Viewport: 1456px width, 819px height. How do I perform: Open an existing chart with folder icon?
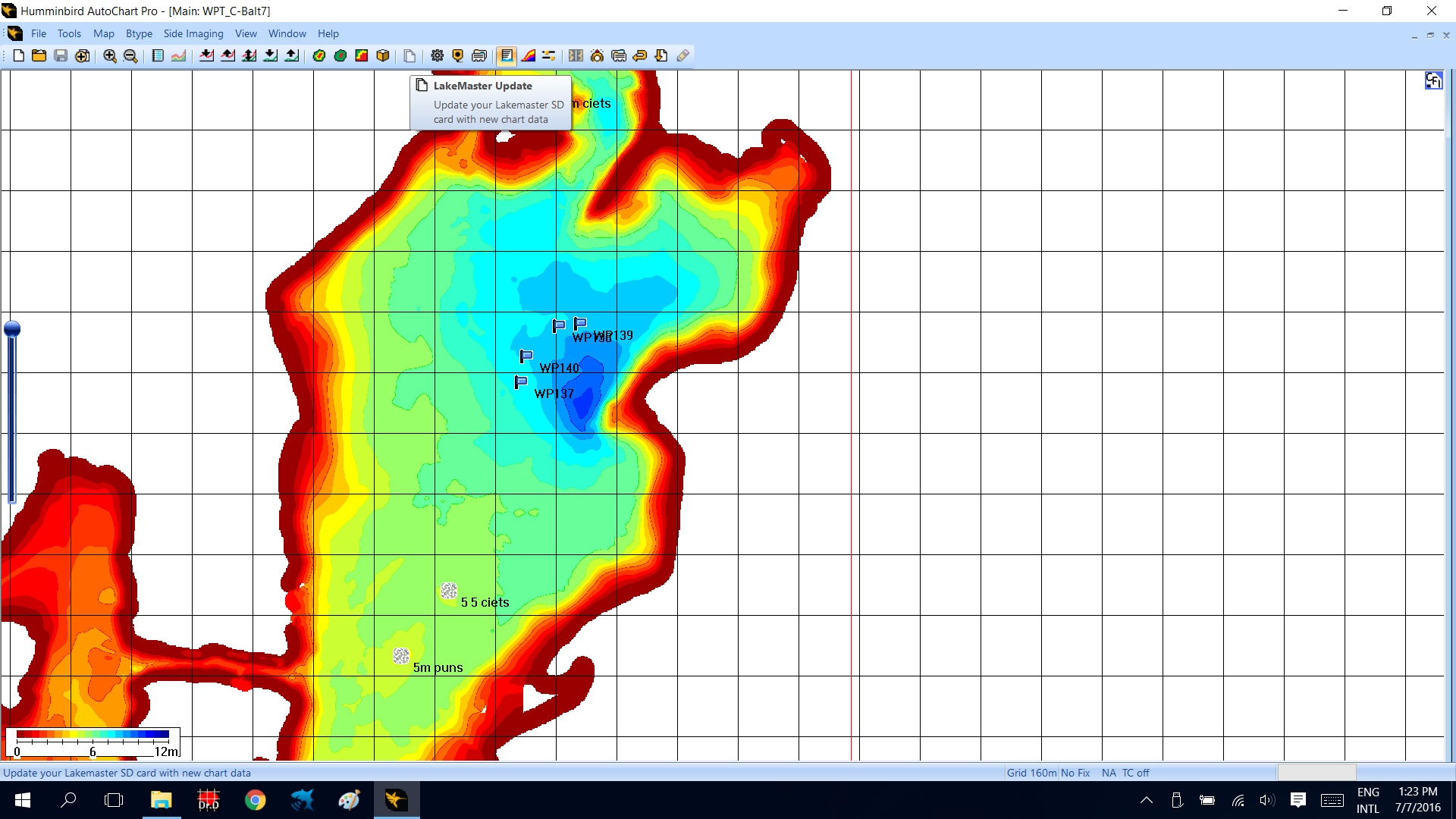39,55
